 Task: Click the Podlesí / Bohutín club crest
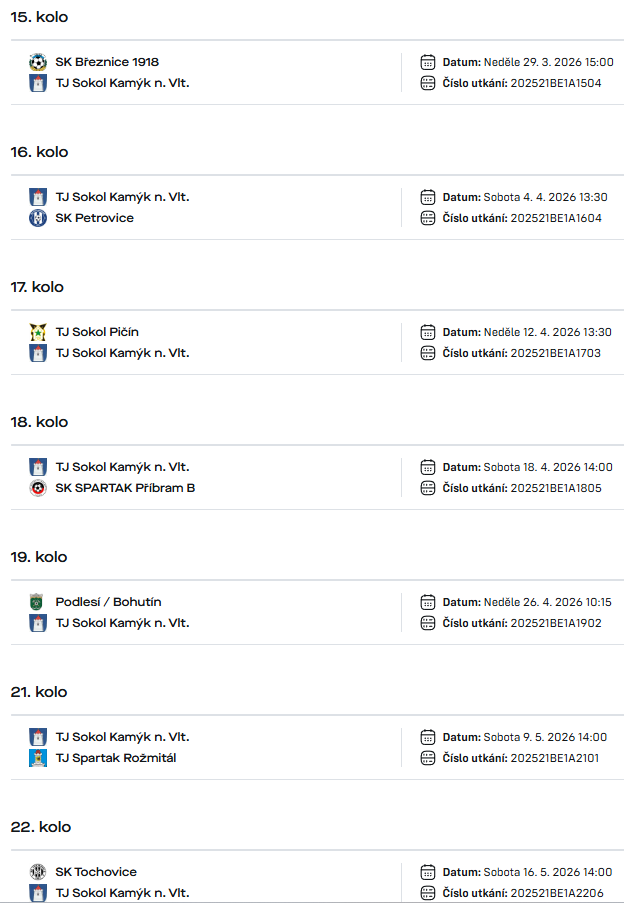[38, 602]
